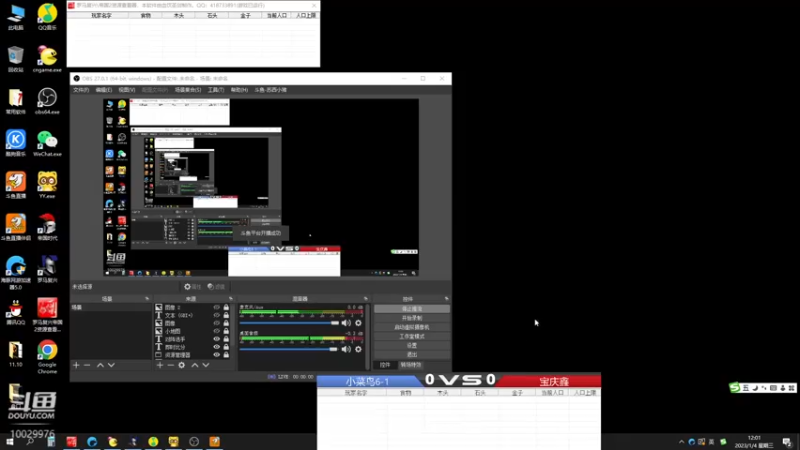Pop out the 来源 dock panel
800x450 pixels.
point(231,299)
